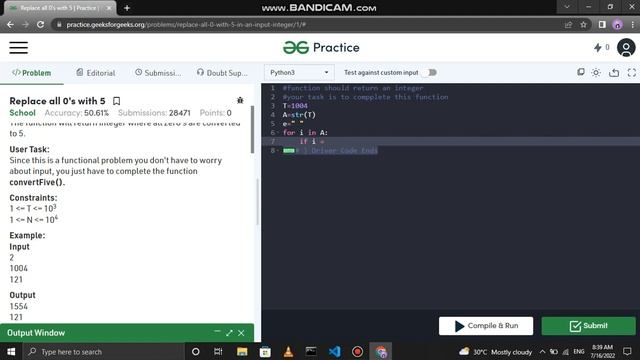Open the Submissions tab
This screenshot has height=360, width=640.
158,73
